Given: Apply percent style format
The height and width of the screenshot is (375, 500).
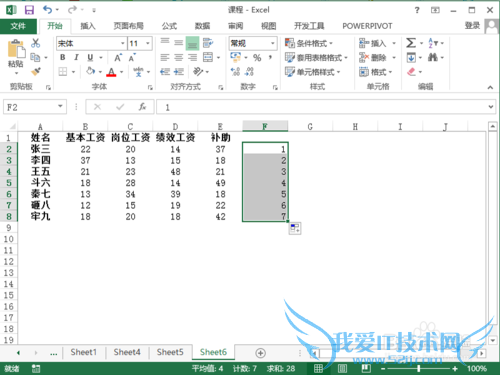Looking at the screenshot, I should (257, 58).
